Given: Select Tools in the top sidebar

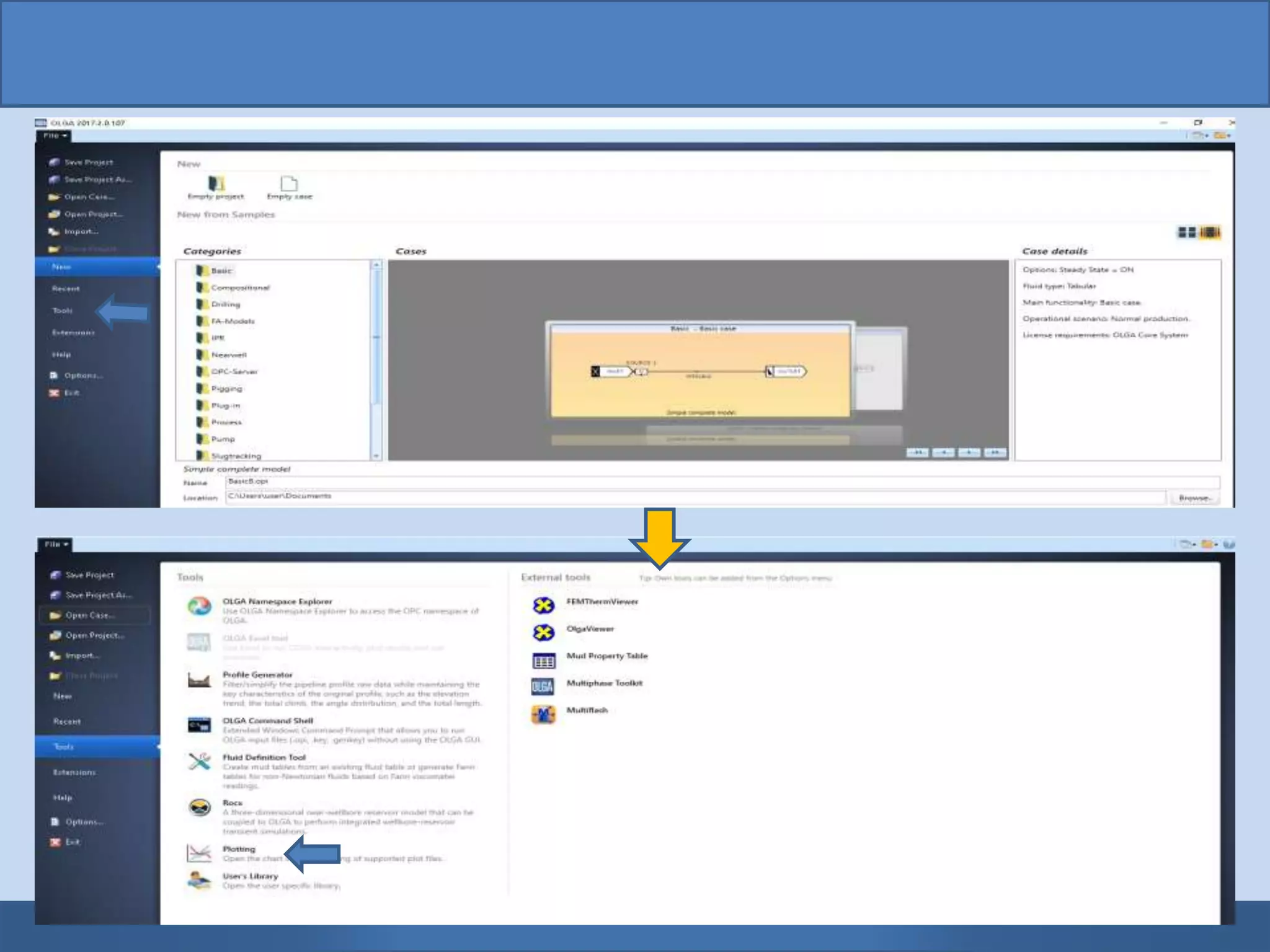Looking at the screenshot, I should [x=62, y=311].
